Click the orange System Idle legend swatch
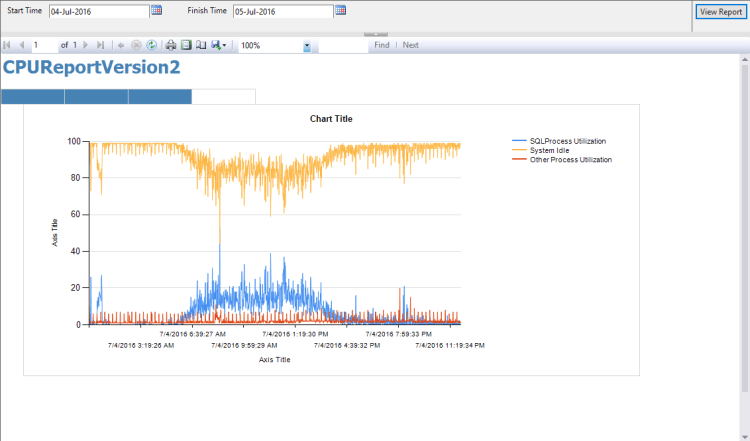Viewport: 750px width, 441px height. pyautogui.click(x=519, y=150)
